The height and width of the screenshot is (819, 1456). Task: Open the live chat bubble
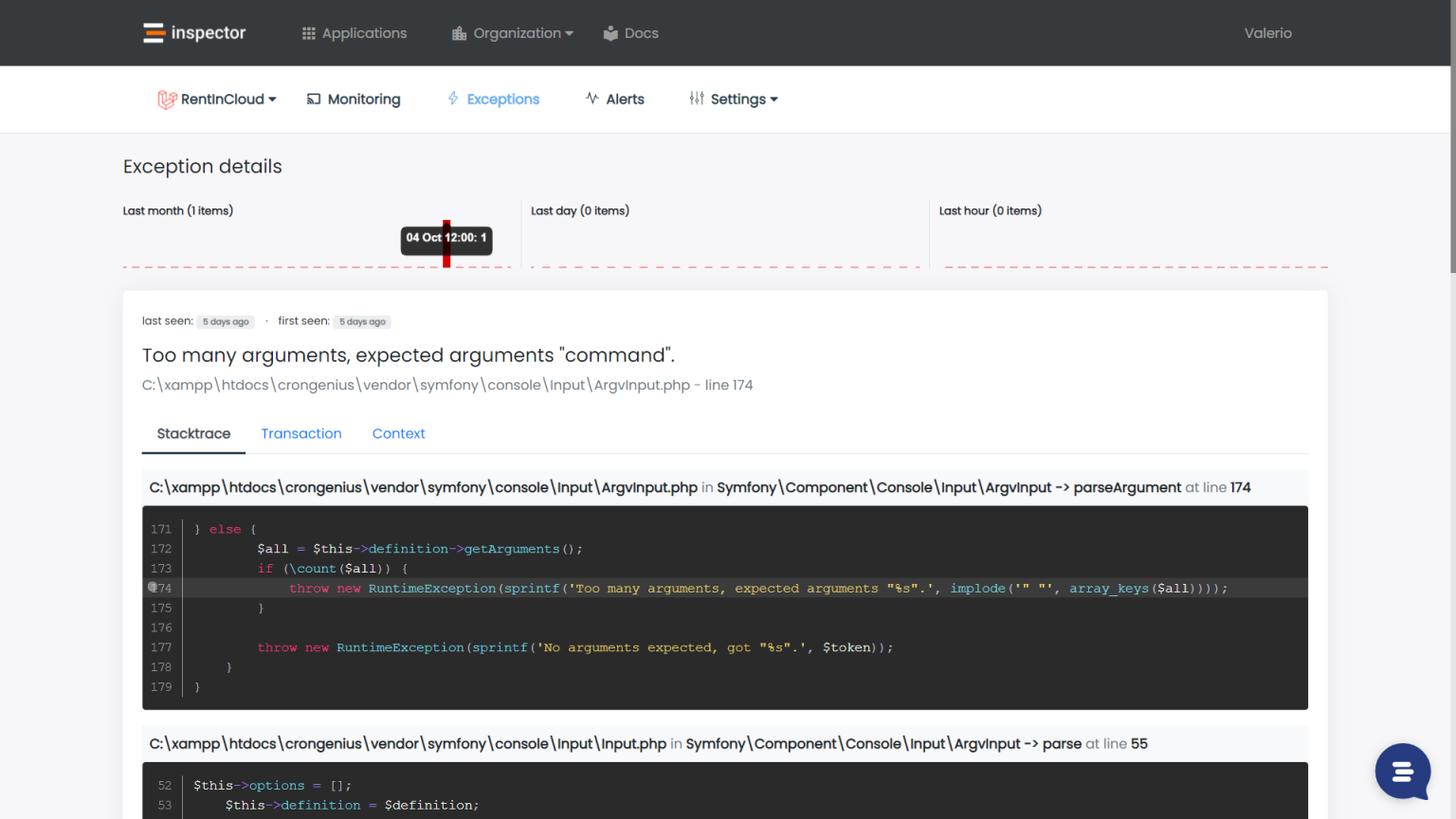point(1402,772)
